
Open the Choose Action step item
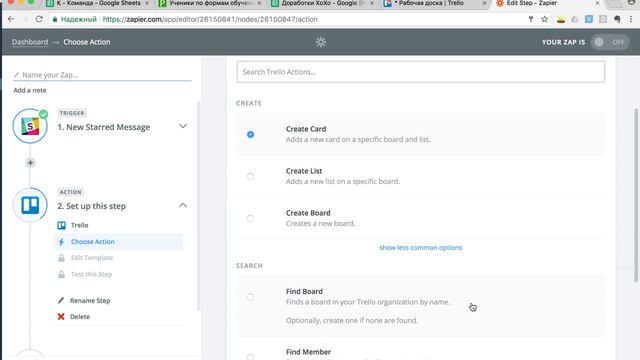(x=118, y=242)
